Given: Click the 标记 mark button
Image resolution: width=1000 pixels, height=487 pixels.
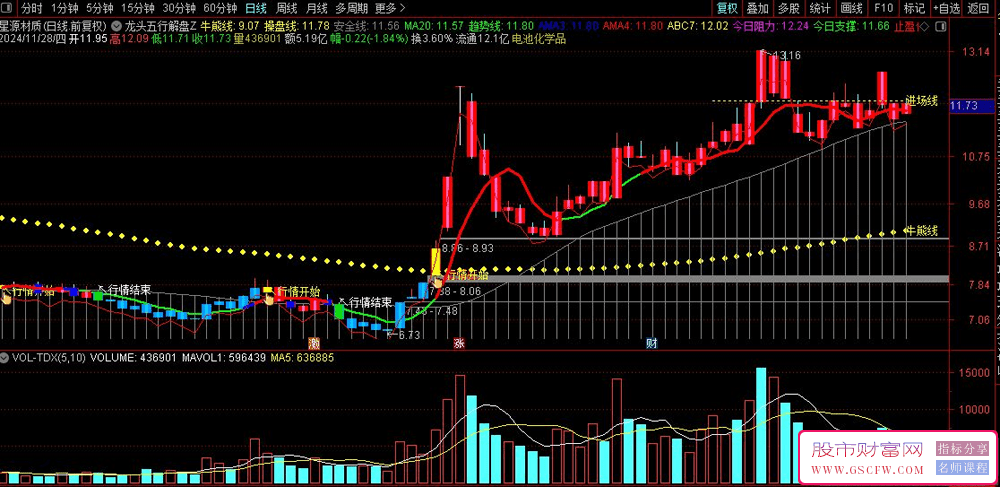Looking at the screenshot, I should 914,8.
